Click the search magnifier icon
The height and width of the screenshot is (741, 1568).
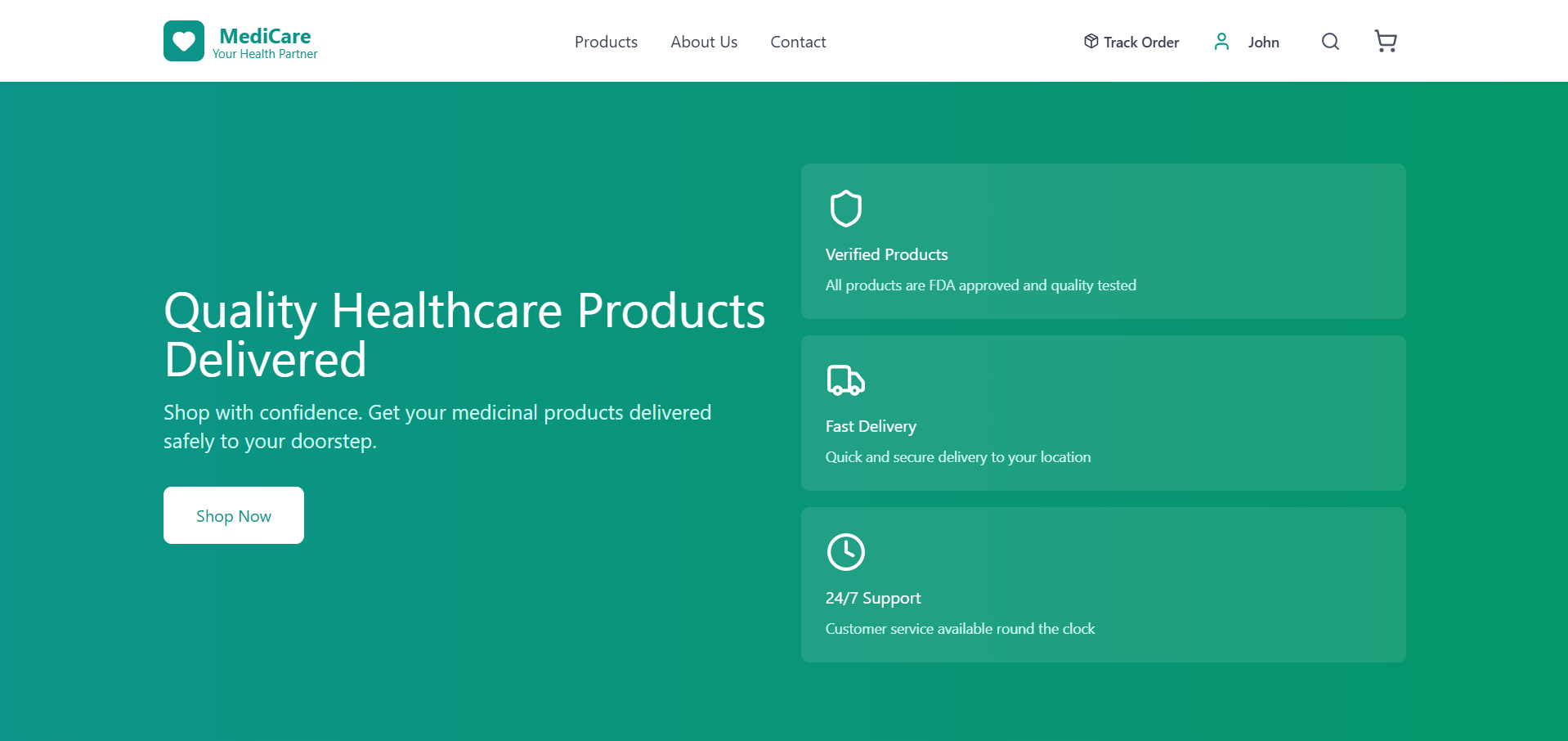(x=1330, y=42)
